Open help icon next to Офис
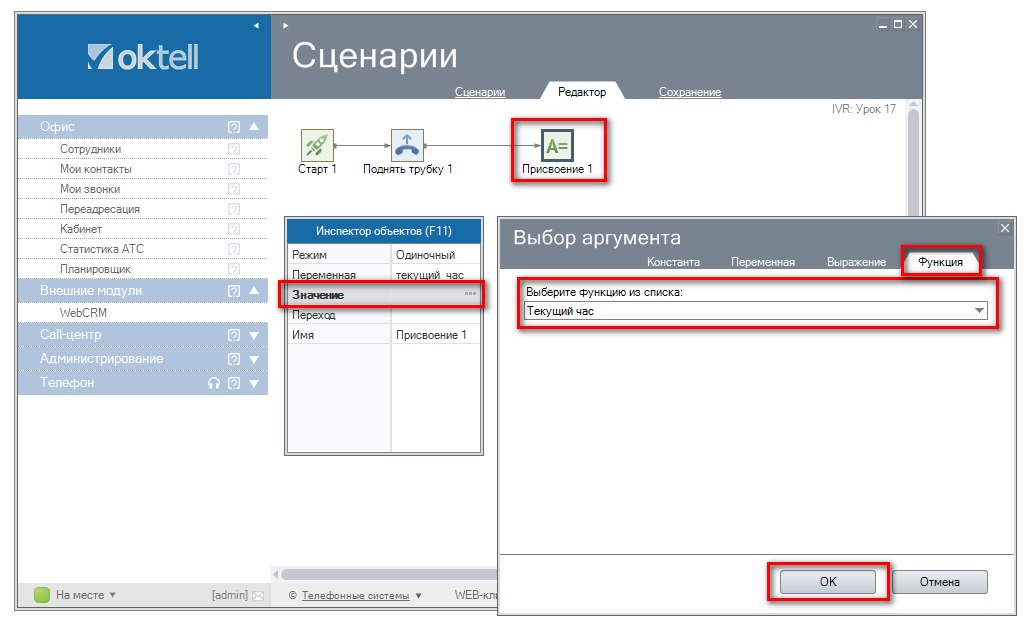The height and width of the screenshot is (626, 1032). coord(234,127)
